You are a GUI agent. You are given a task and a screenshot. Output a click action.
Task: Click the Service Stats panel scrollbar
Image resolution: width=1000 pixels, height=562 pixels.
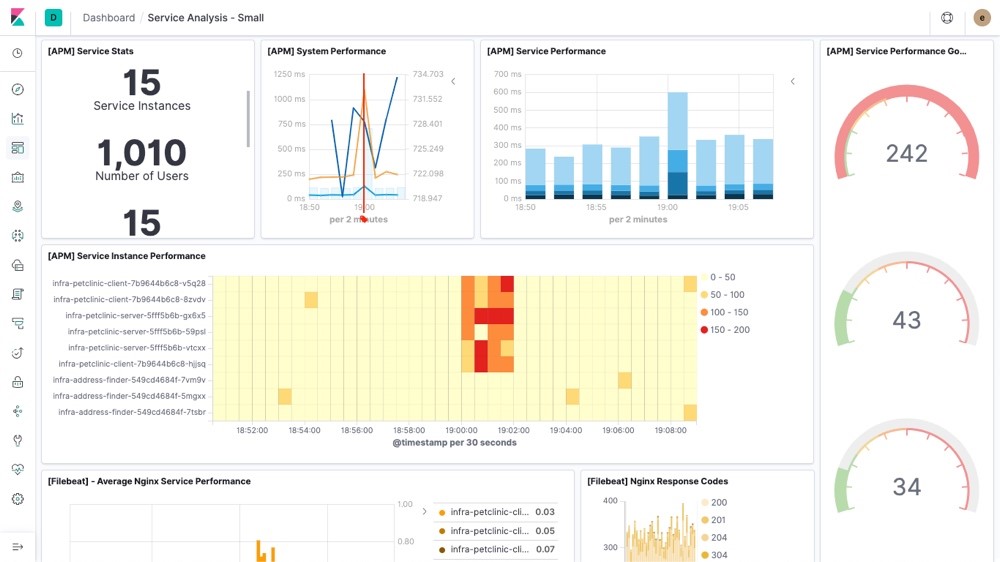248,119
